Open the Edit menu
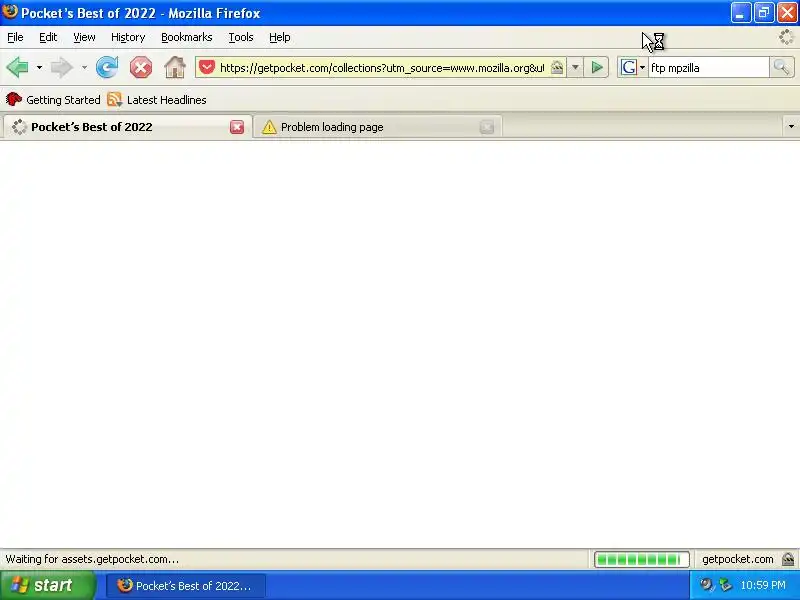 (x=48, y=37)
